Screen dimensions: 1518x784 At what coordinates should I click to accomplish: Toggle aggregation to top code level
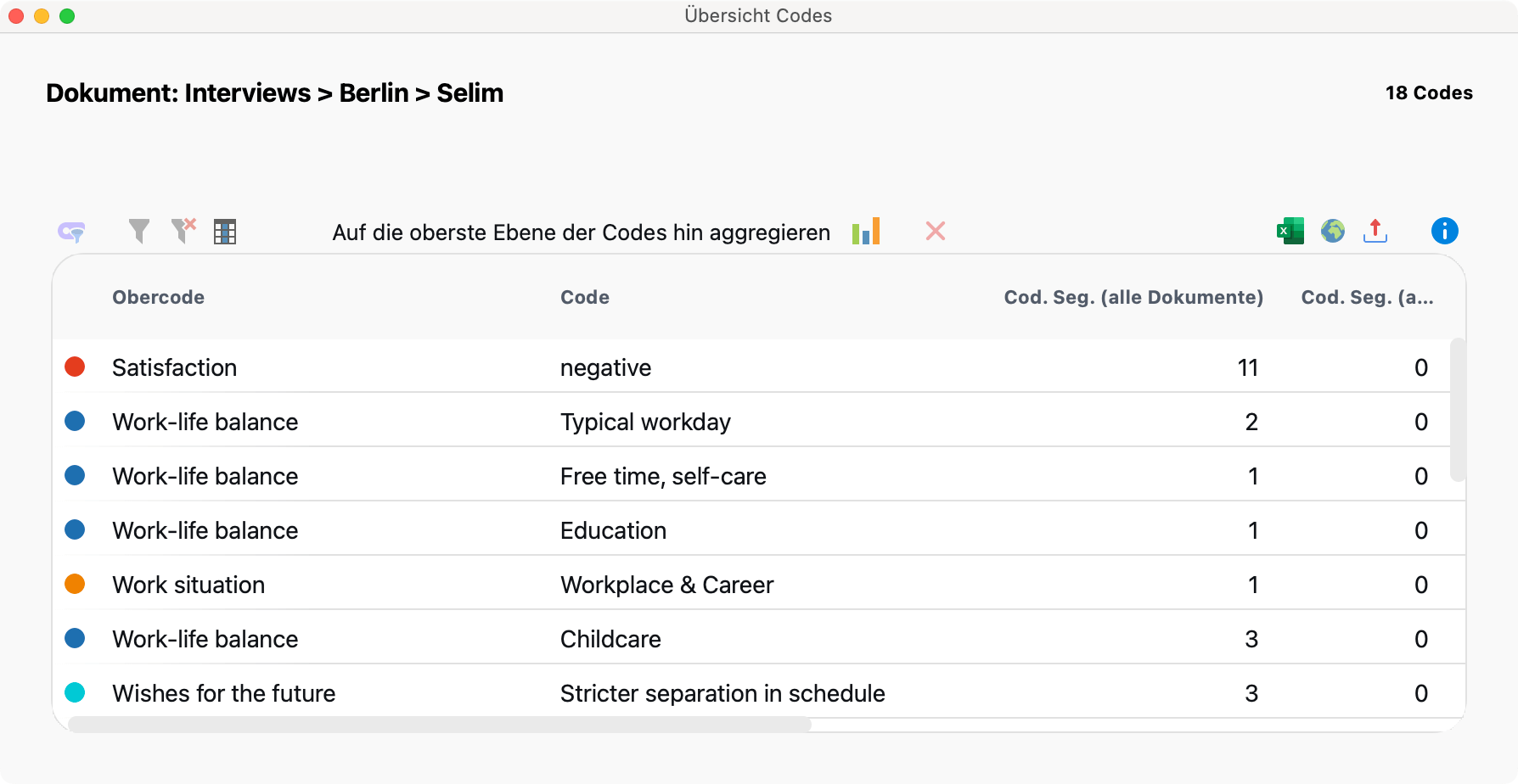pyautogui.click(x=581, y=232)
